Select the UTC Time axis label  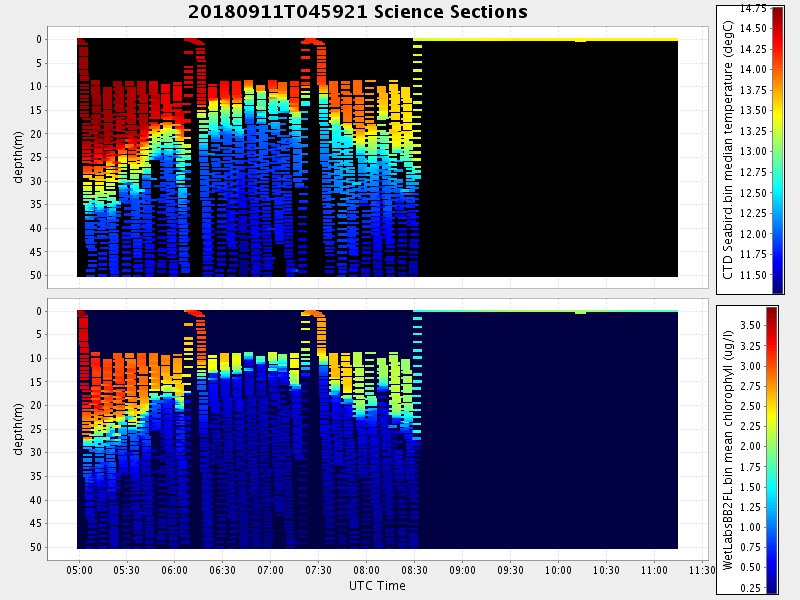[x=377, y=585]
